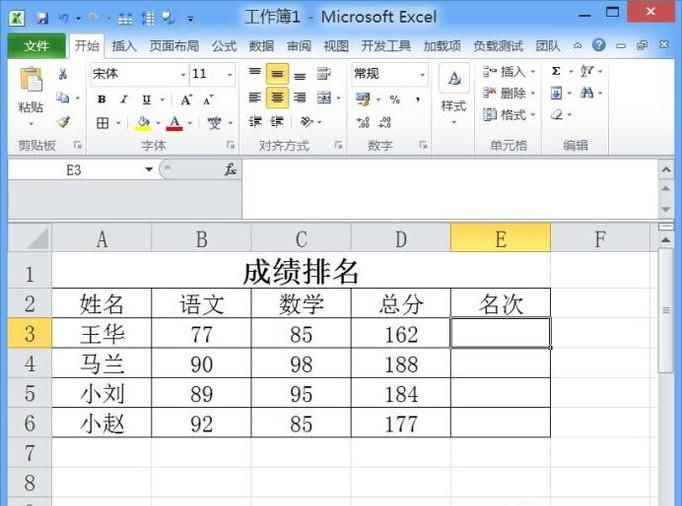Open the font name dropdown 宋体

[x=183, y=75]
